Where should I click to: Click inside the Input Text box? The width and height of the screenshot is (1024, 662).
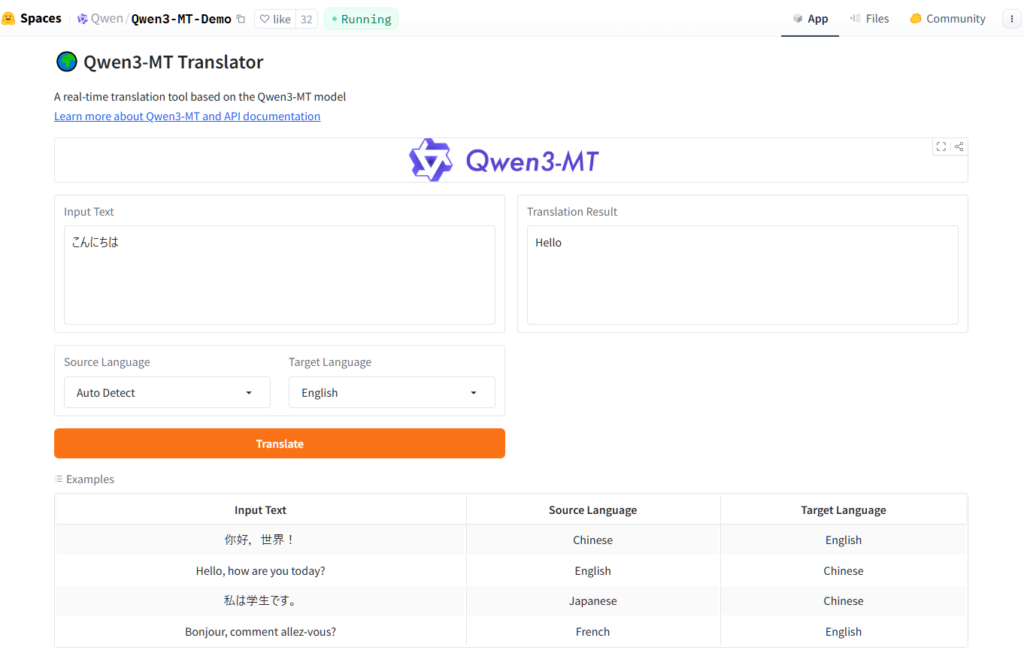coord(280,275)
